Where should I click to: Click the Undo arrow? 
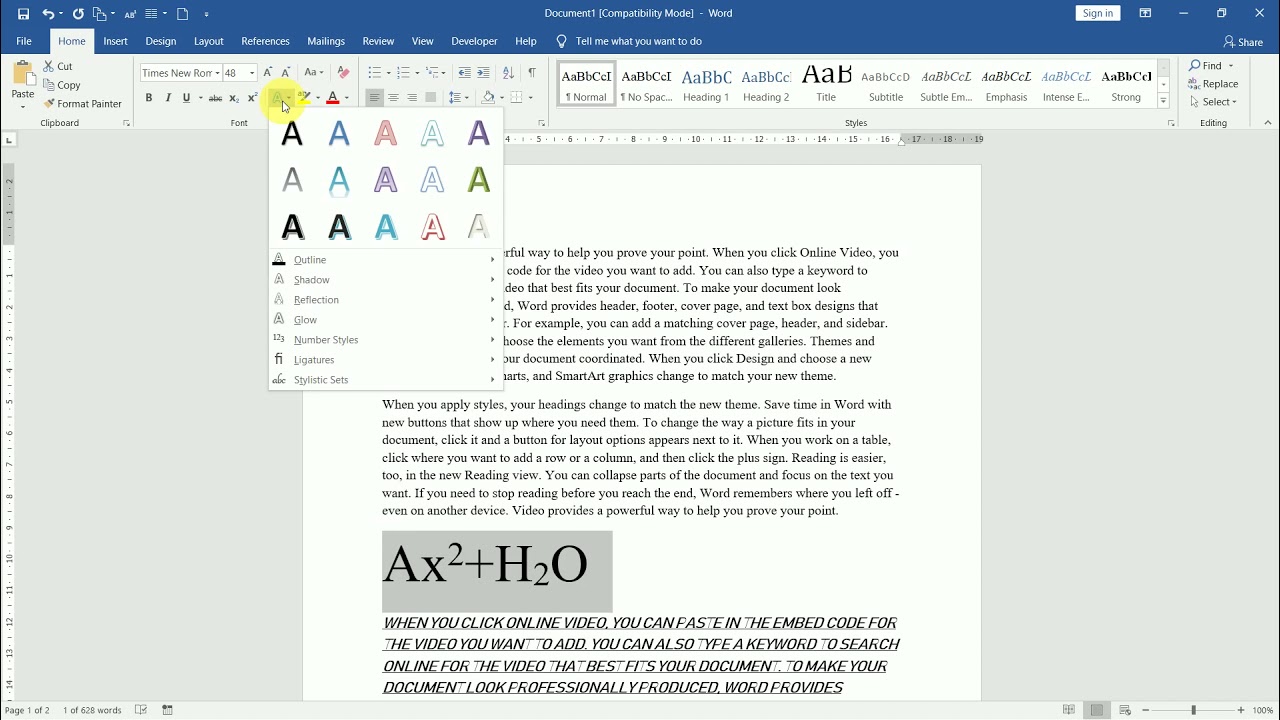tap(48, 14)
